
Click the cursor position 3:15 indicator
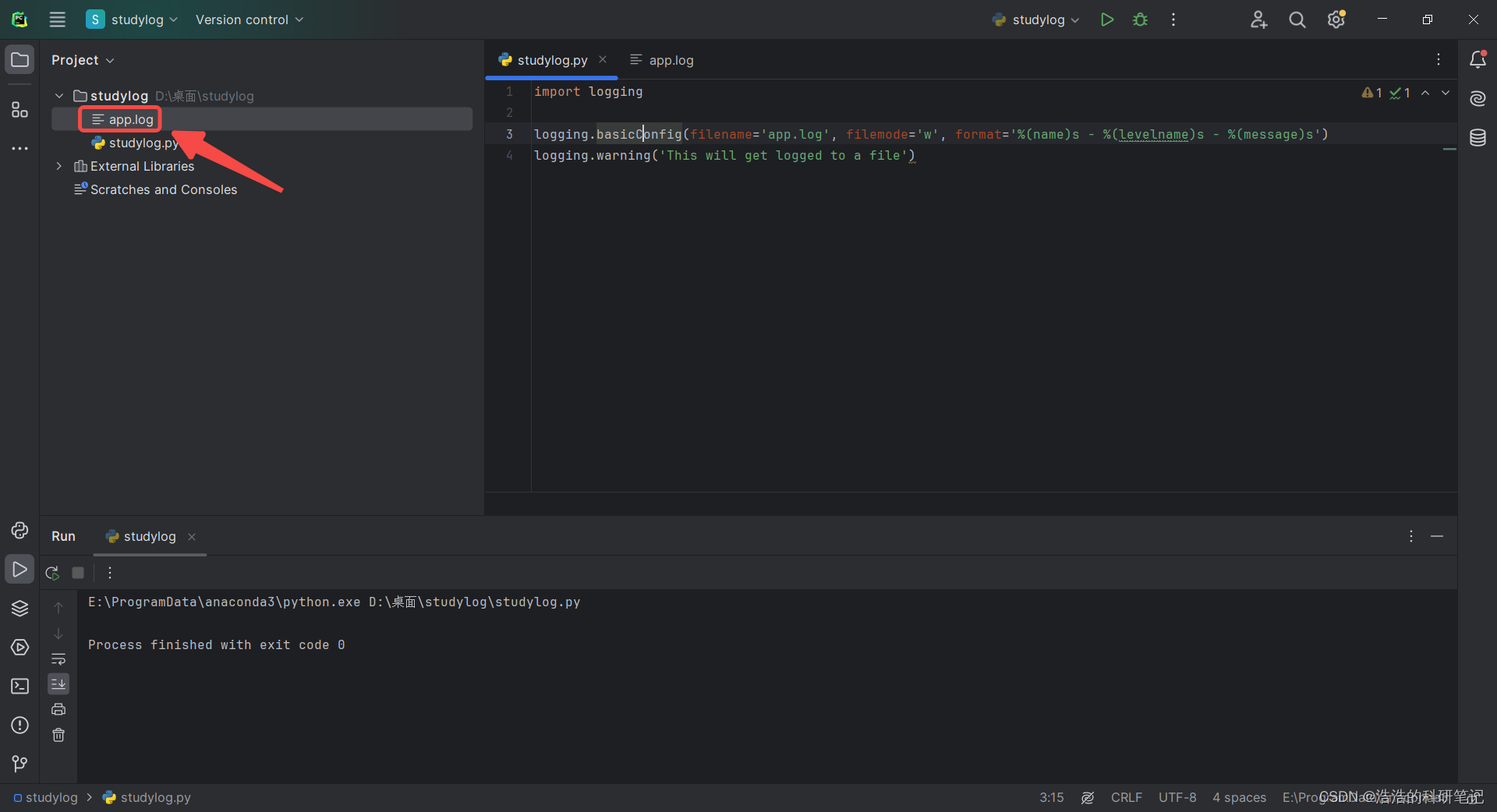coord(1051,797)
